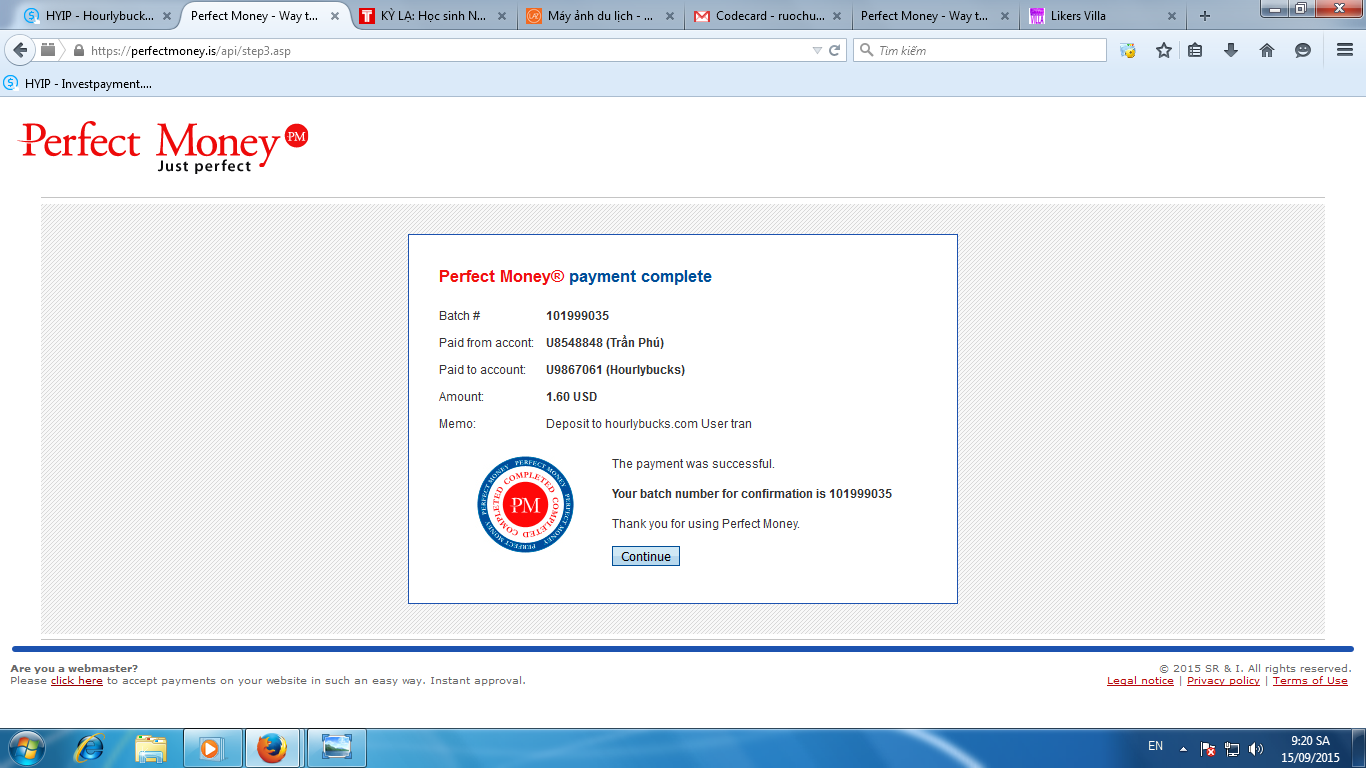This screenshot has width=1366, height=768.
Task: Reload the current page
Action: (835, 50)
